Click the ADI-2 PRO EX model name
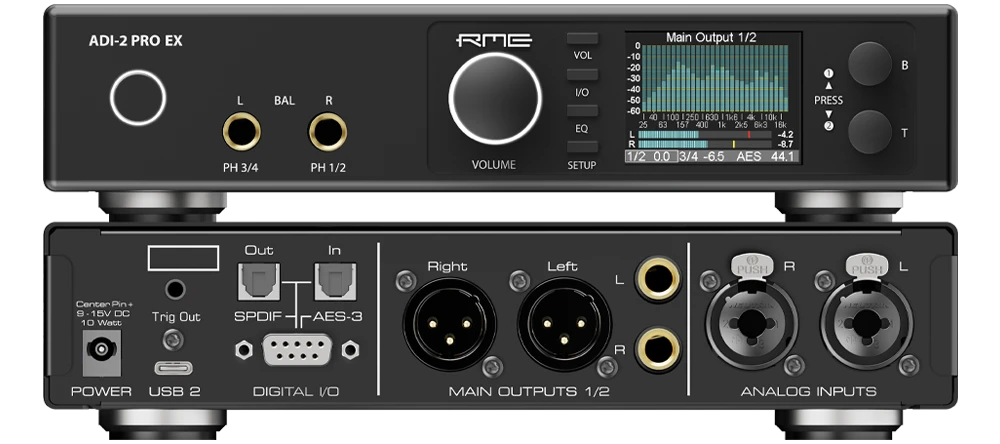Viewport: 1000px width, 444px height. (x=135, y=41)
